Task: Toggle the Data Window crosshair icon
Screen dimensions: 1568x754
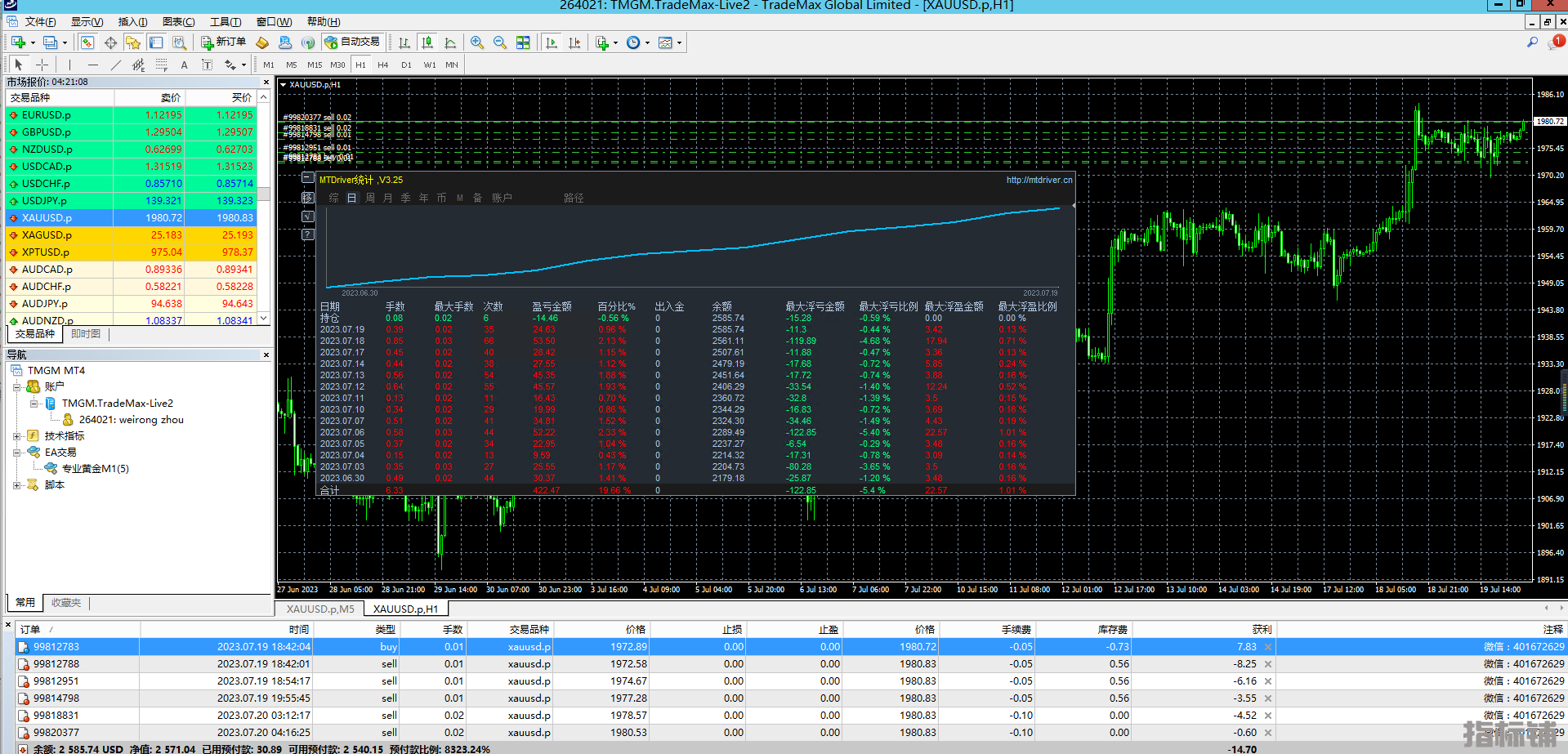Action: pyautogui.click(x=110, y=42)
